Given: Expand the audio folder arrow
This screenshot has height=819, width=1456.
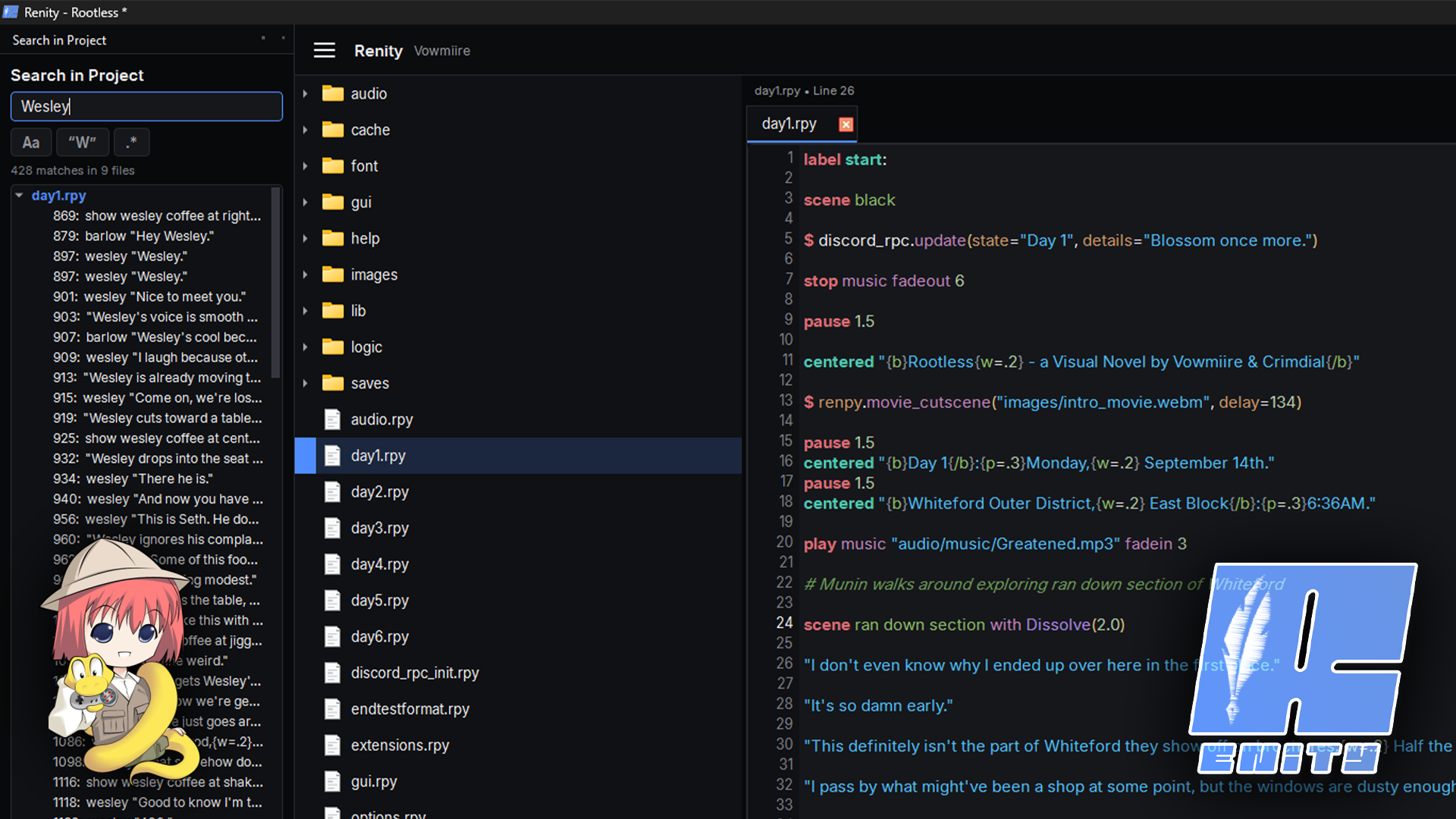Looking at the screenshot, I should pyautogui.click(x=305, y=93).
